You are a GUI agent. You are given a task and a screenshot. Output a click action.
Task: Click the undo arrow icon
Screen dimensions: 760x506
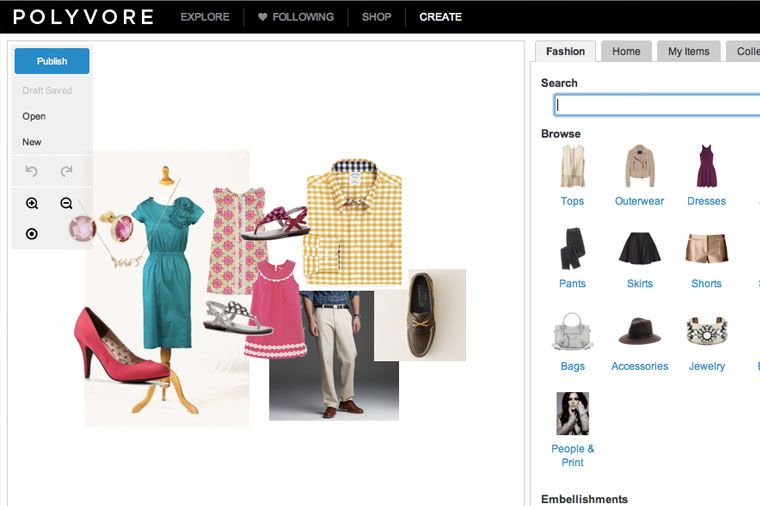tap(32, 171)
